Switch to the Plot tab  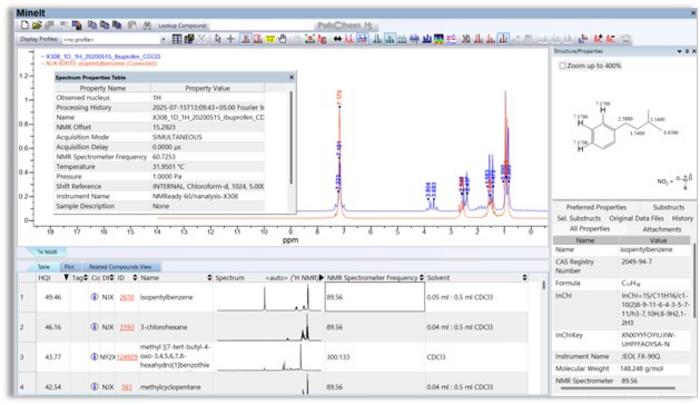click(x=69, y=267)
